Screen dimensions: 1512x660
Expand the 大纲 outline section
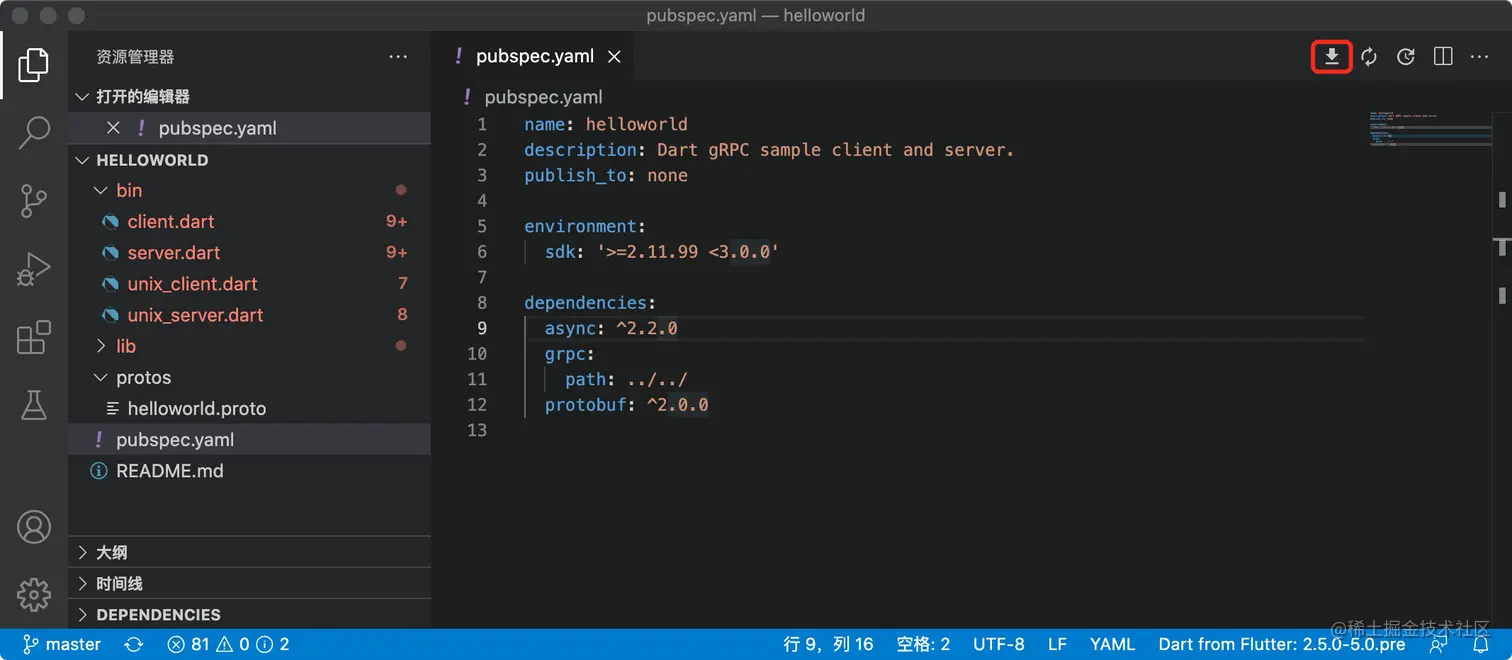click(x=250, y=552)
